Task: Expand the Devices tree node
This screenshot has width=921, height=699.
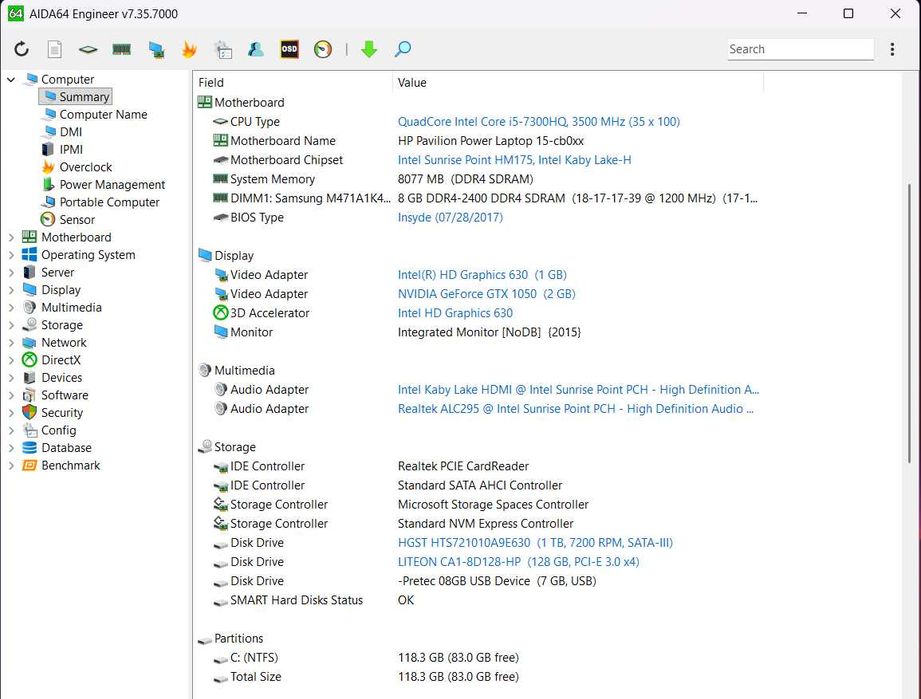Action: [x=11, y=378]
